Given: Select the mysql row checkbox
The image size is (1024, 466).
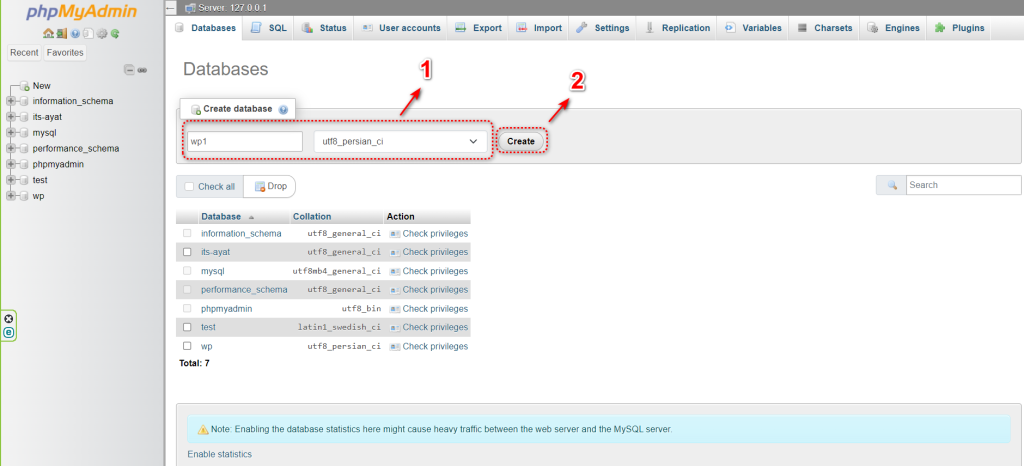Looking at the screenshot, I should (187, 270).
